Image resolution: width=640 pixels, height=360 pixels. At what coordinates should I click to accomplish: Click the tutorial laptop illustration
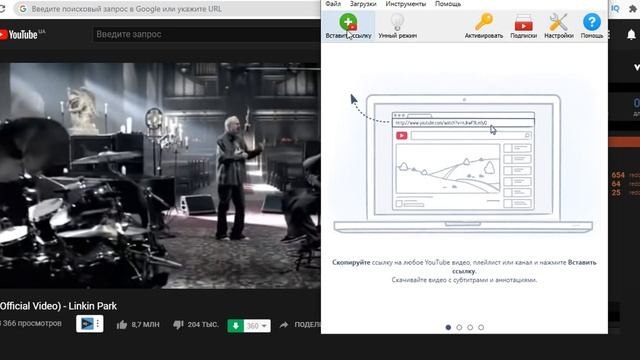(x=463, y=163)
